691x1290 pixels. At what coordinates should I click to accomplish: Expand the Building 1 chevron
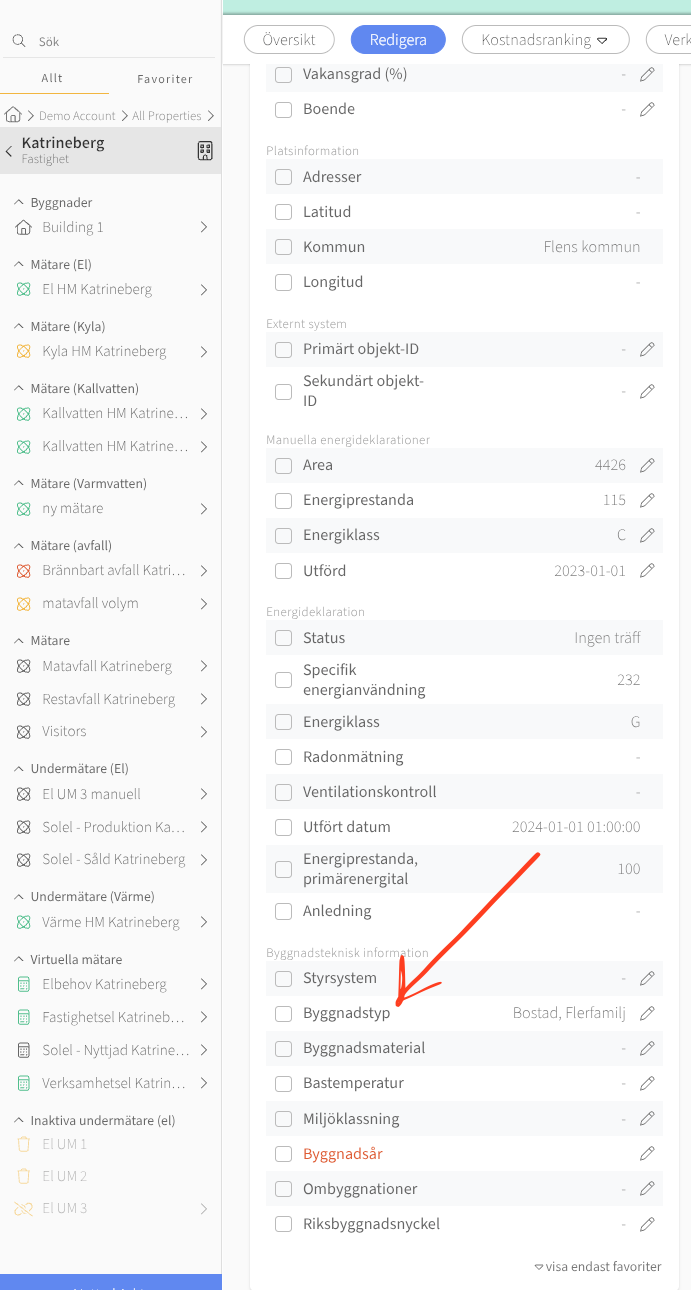point(204,228)
